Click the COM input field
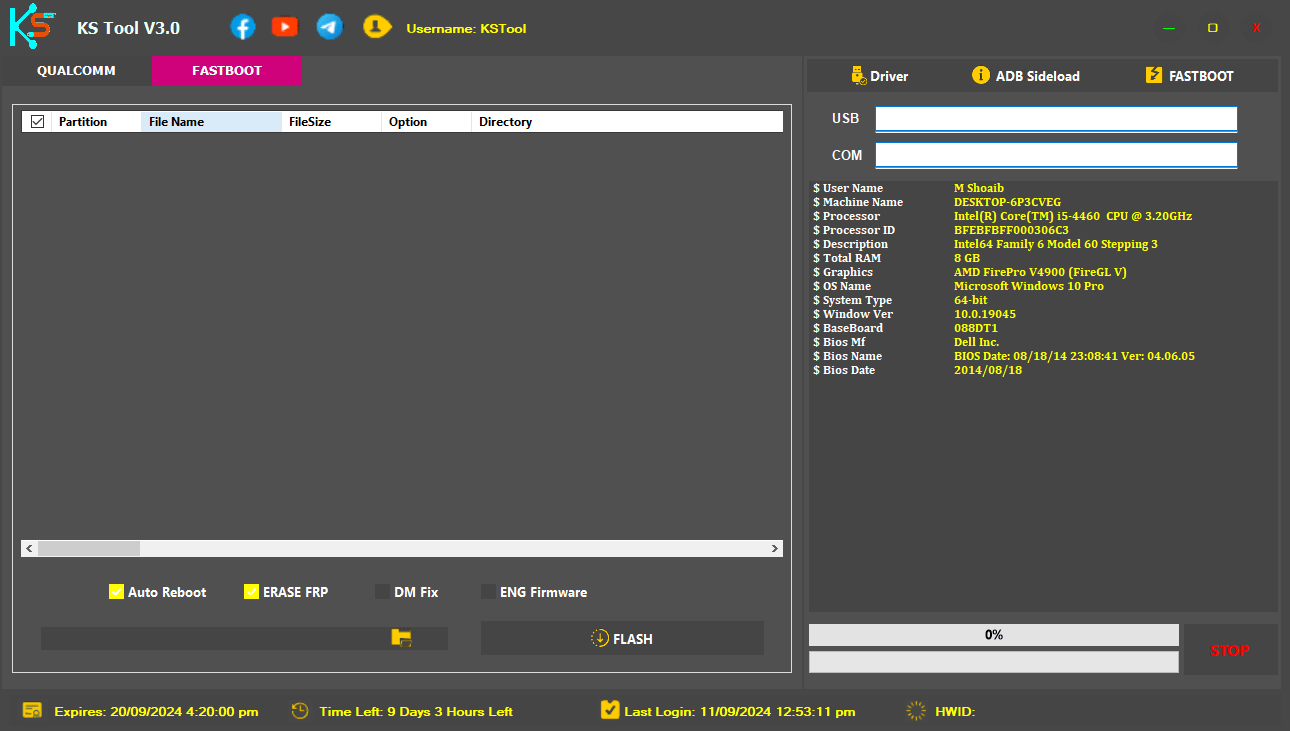Image resolution: width=1290 pixels, height=731 pixels. pos(1056,155)
